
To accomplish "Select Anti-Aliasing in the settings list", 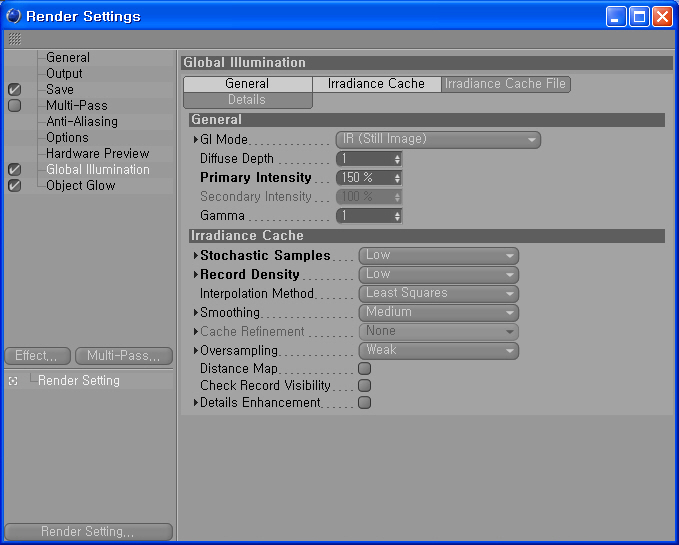I will click(82, 122).
